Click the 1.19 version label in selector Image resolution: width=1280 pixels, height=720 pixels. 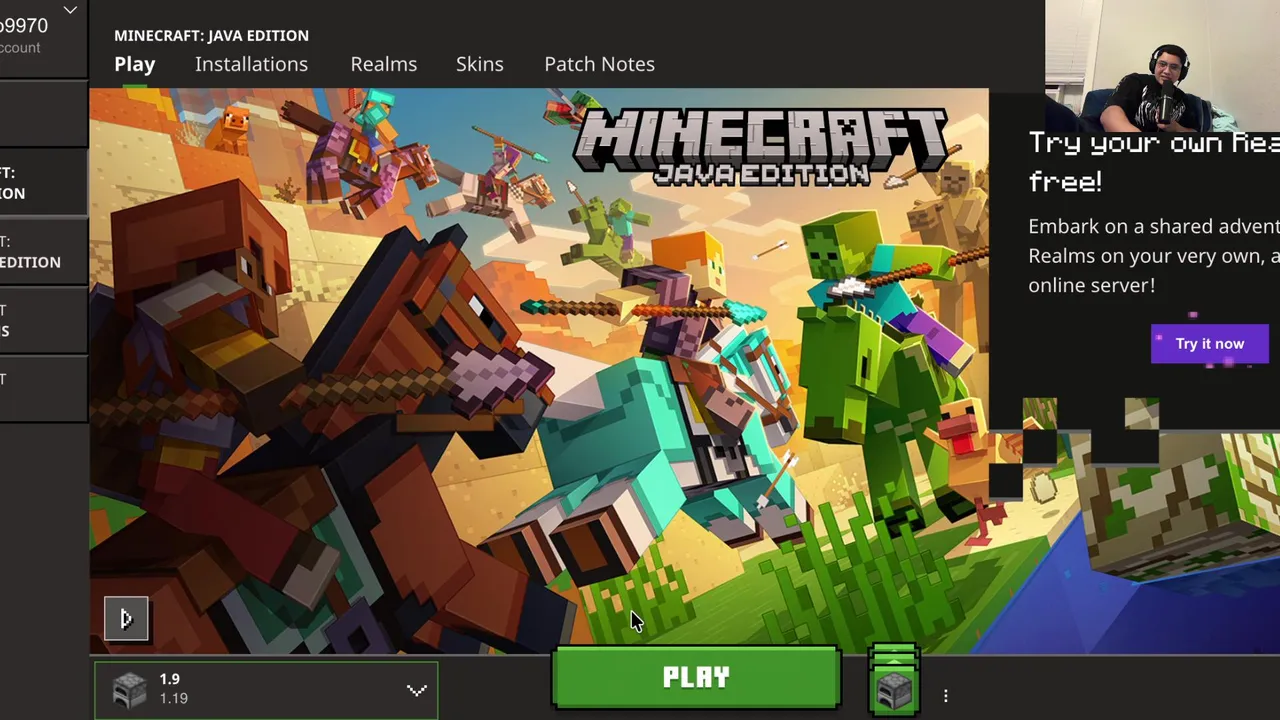click(174, 699)
